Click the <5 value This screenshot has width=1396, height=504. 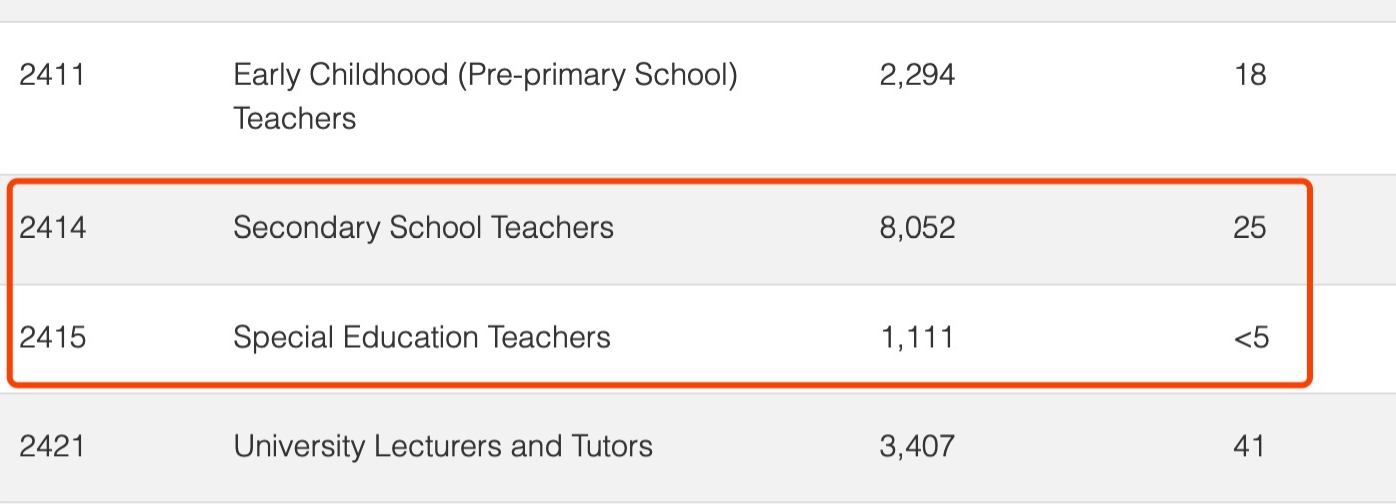point(1251,337)
